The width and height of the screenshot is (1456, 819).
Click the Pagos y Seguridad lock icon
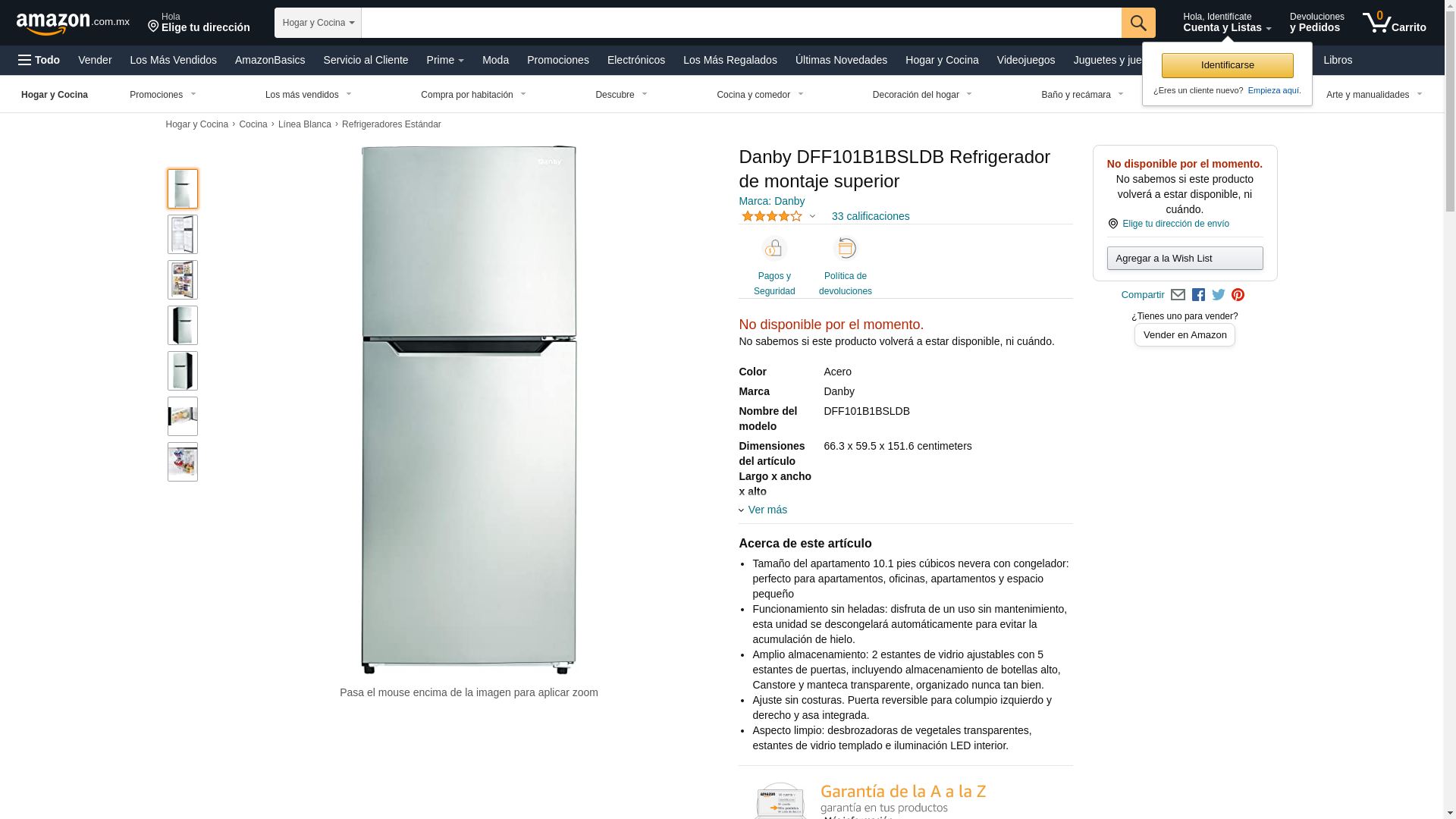click(774, 249)
